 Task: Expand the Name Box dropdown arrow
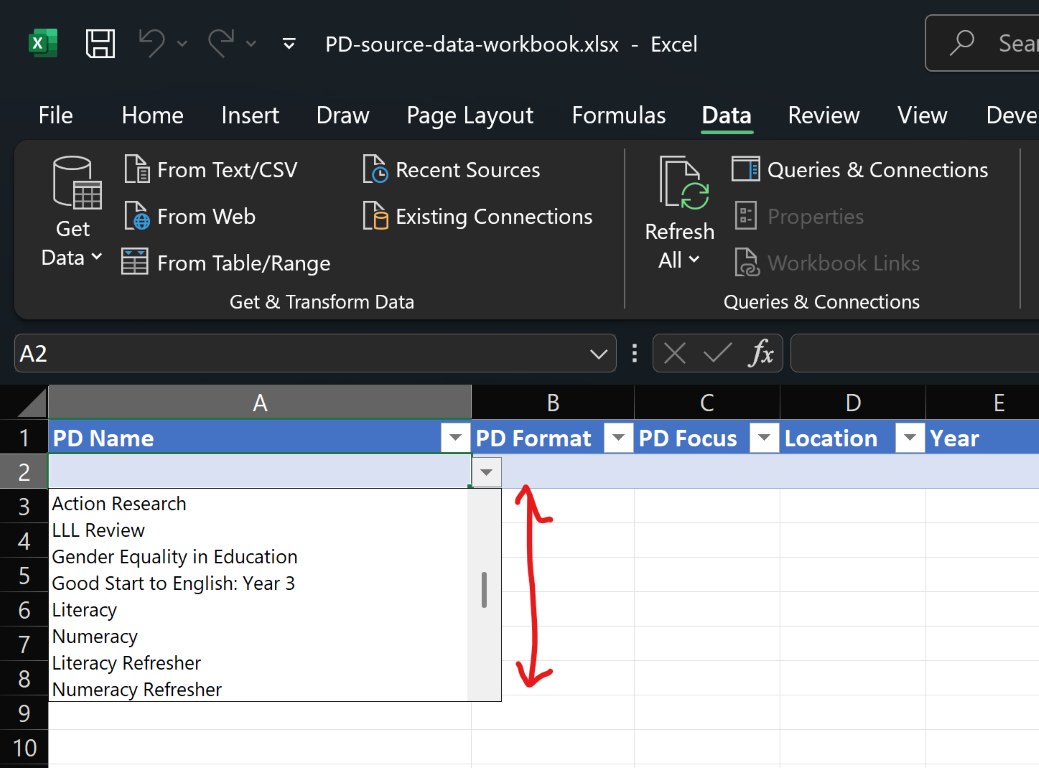(x=599, y=354)
